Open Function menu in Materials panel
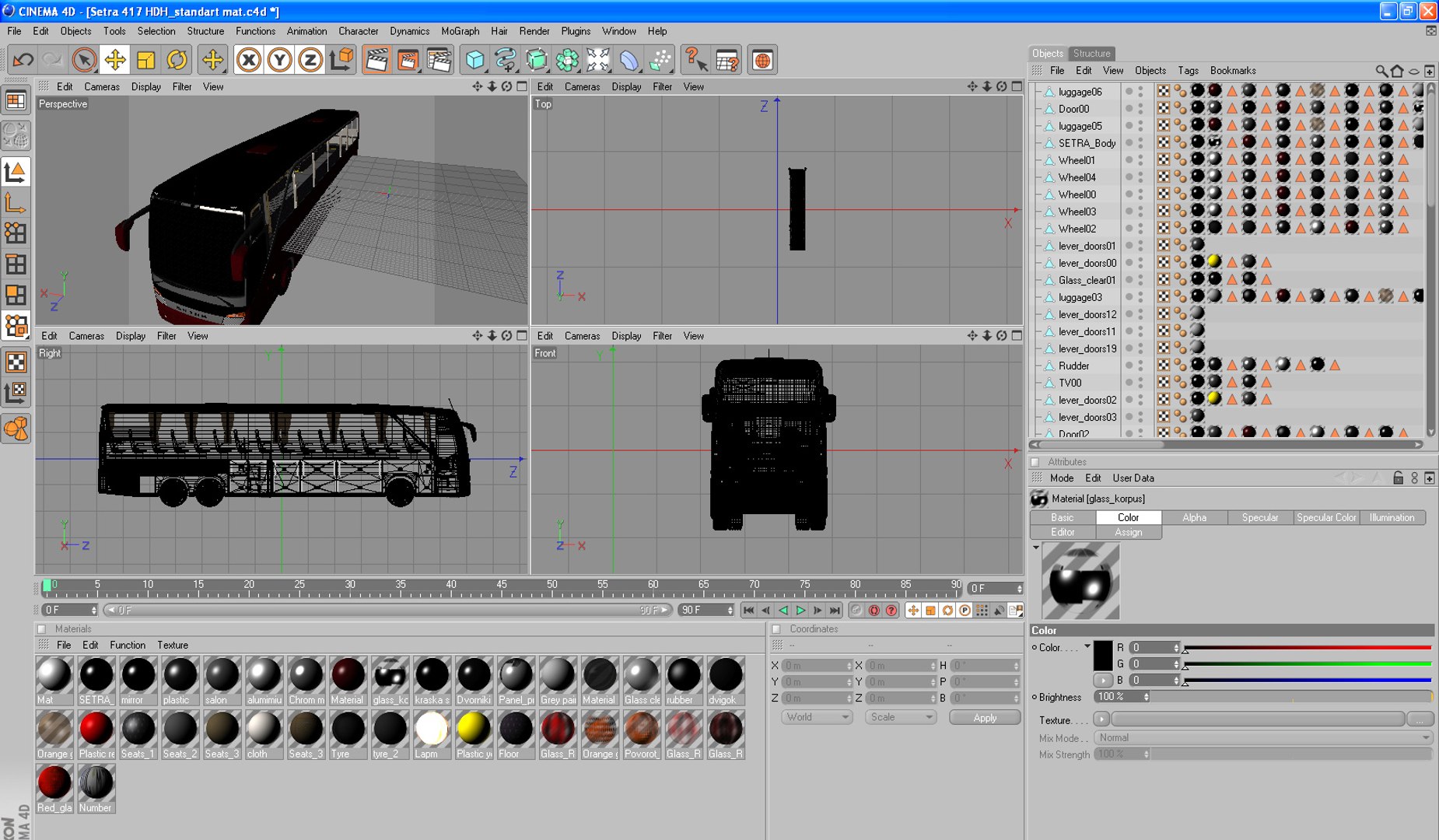This screenshot has height=840, width=1439. [128, 645]
